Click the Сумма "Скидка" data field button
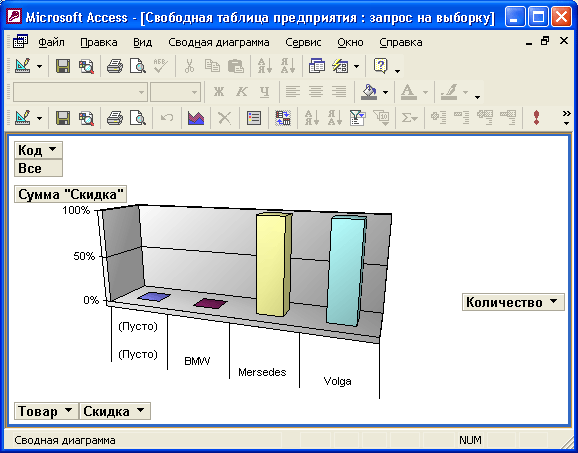Viewport: 578px width, 453px height. (70, 194)
